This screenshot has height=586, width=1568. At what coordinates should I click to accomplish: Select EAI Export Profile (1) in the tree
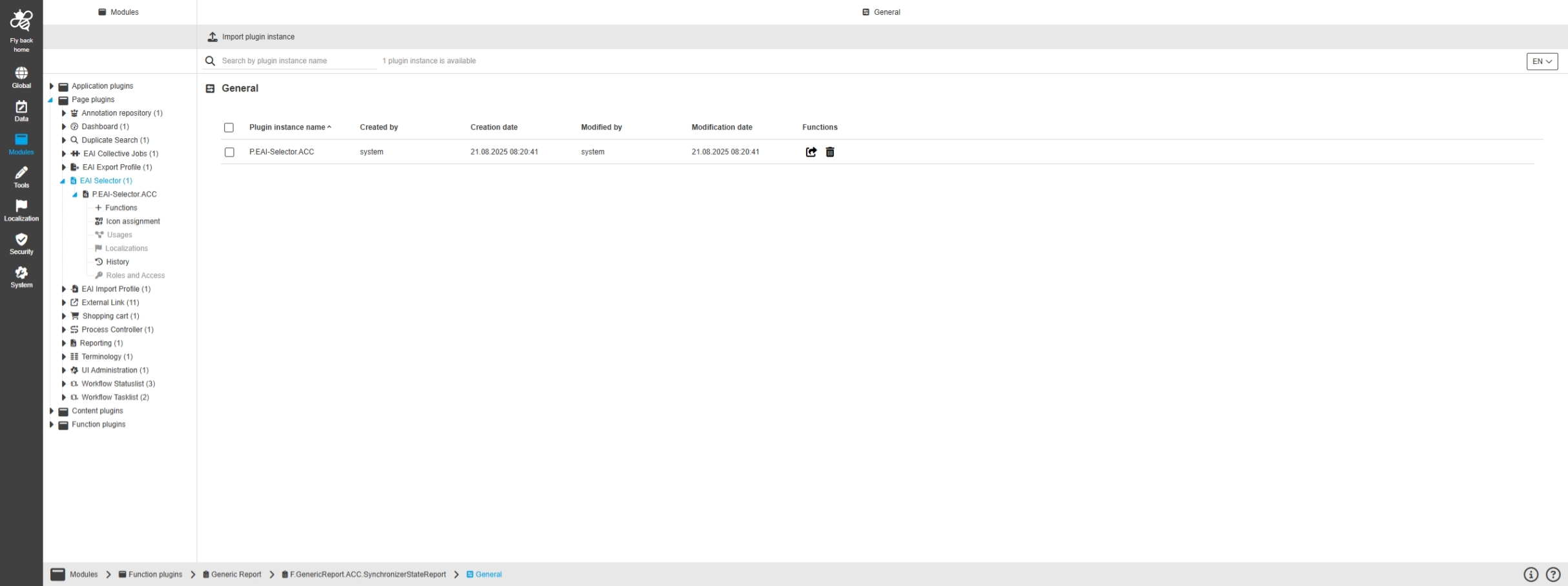tap(118, 167)
